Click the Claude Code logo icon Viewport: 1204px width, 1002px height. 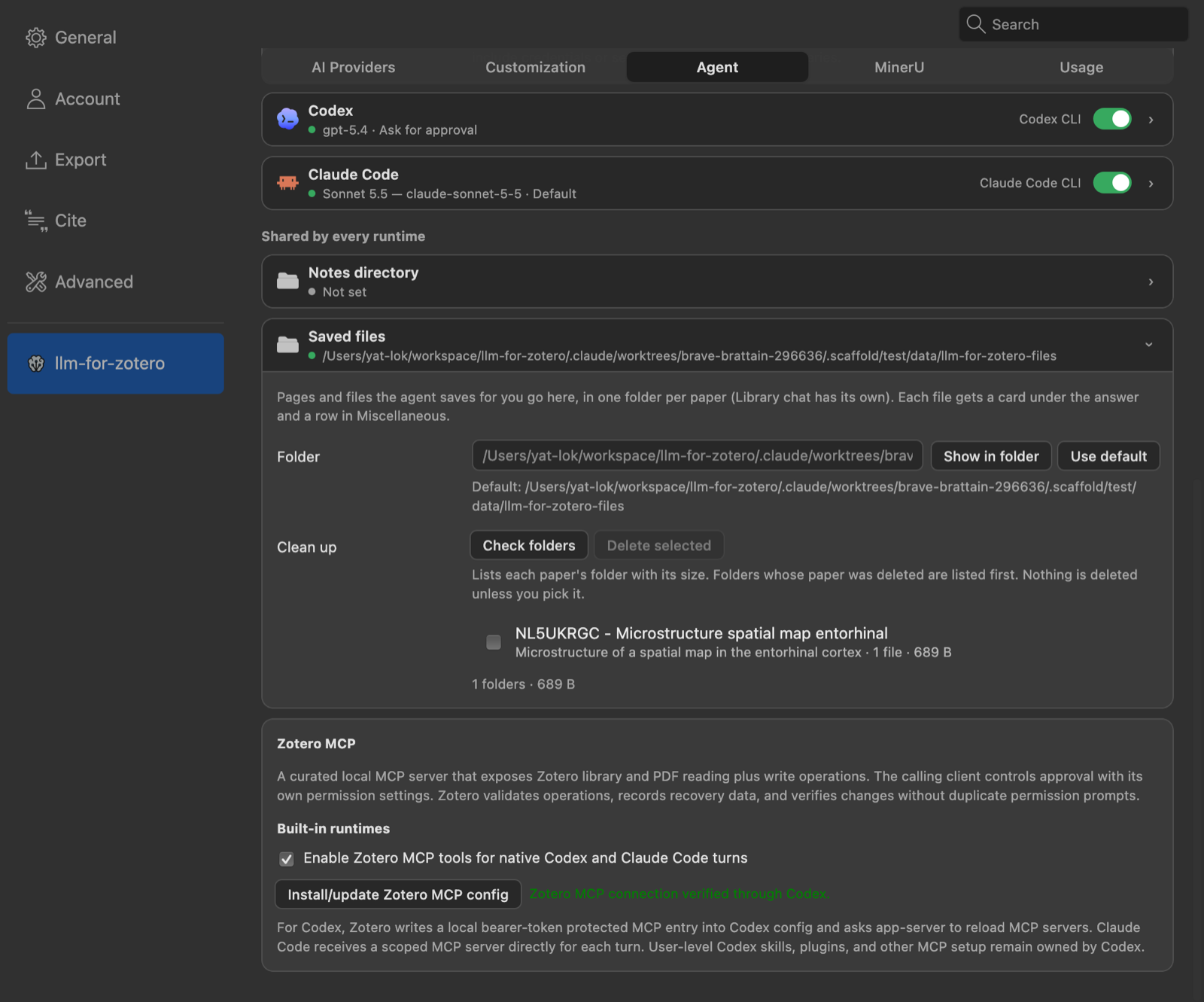tap(287, 183)
